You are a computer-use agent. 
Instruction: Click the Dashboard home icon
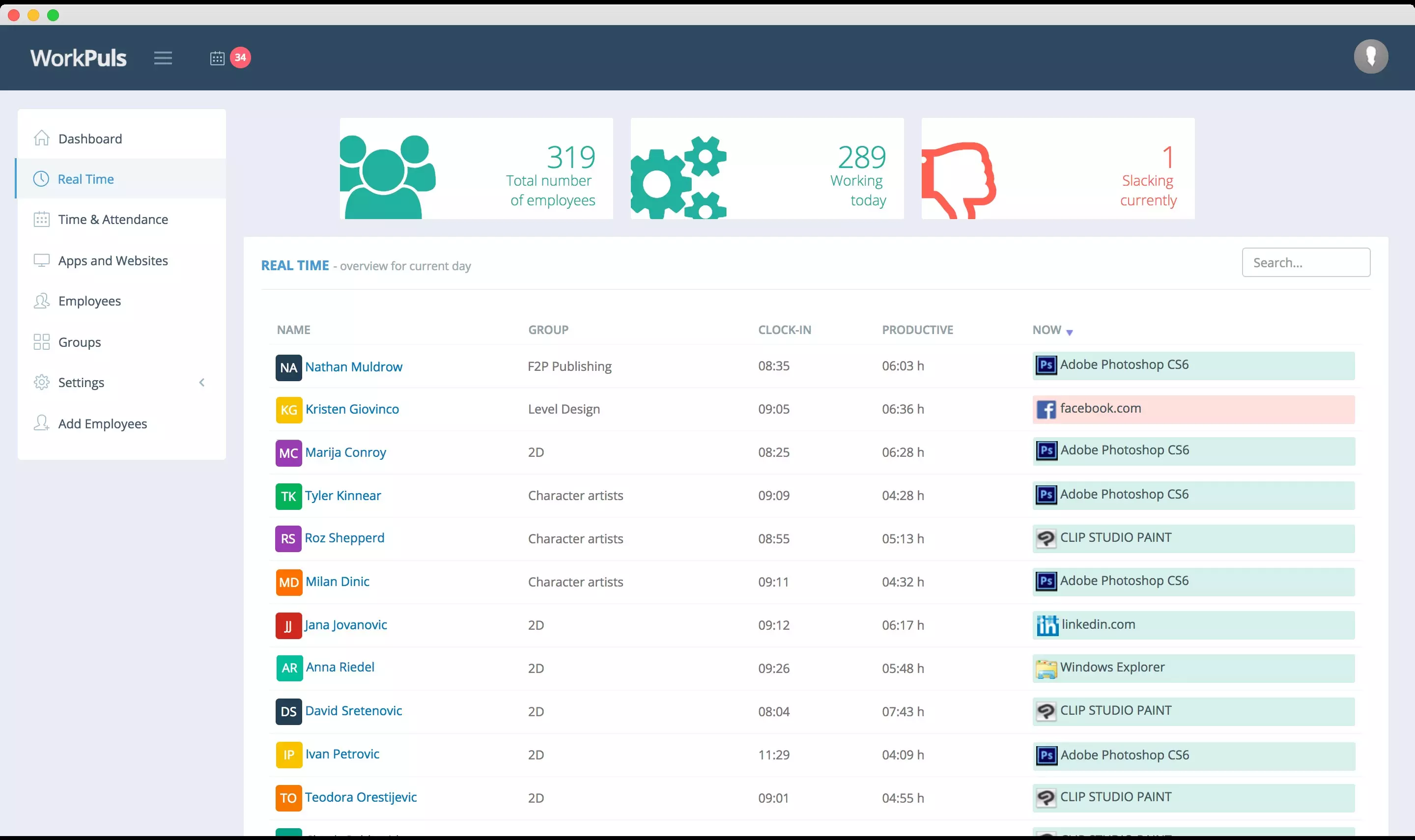[x=41, y=139]
